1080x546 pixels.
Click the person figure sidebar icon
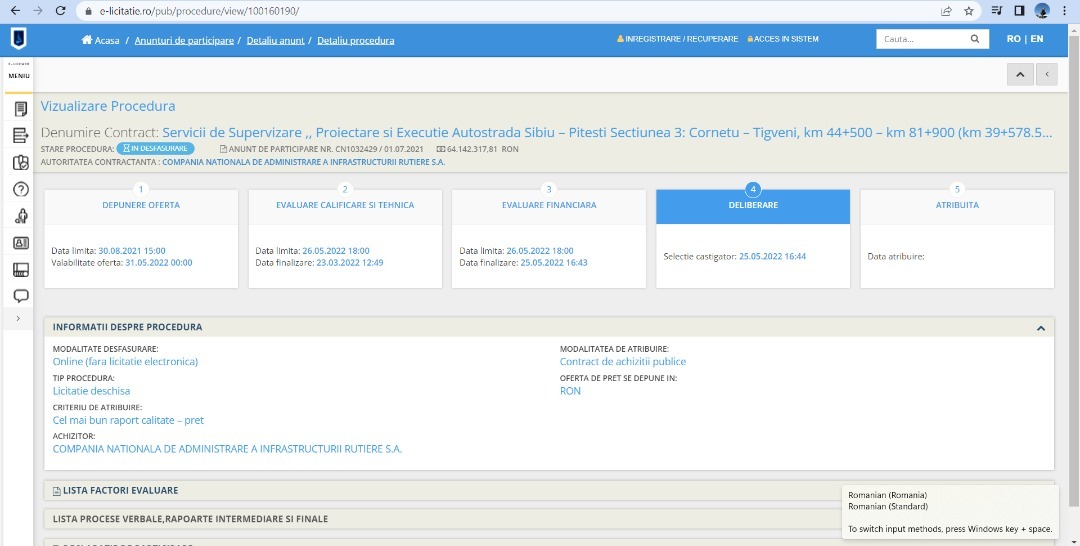coord(21,216)
